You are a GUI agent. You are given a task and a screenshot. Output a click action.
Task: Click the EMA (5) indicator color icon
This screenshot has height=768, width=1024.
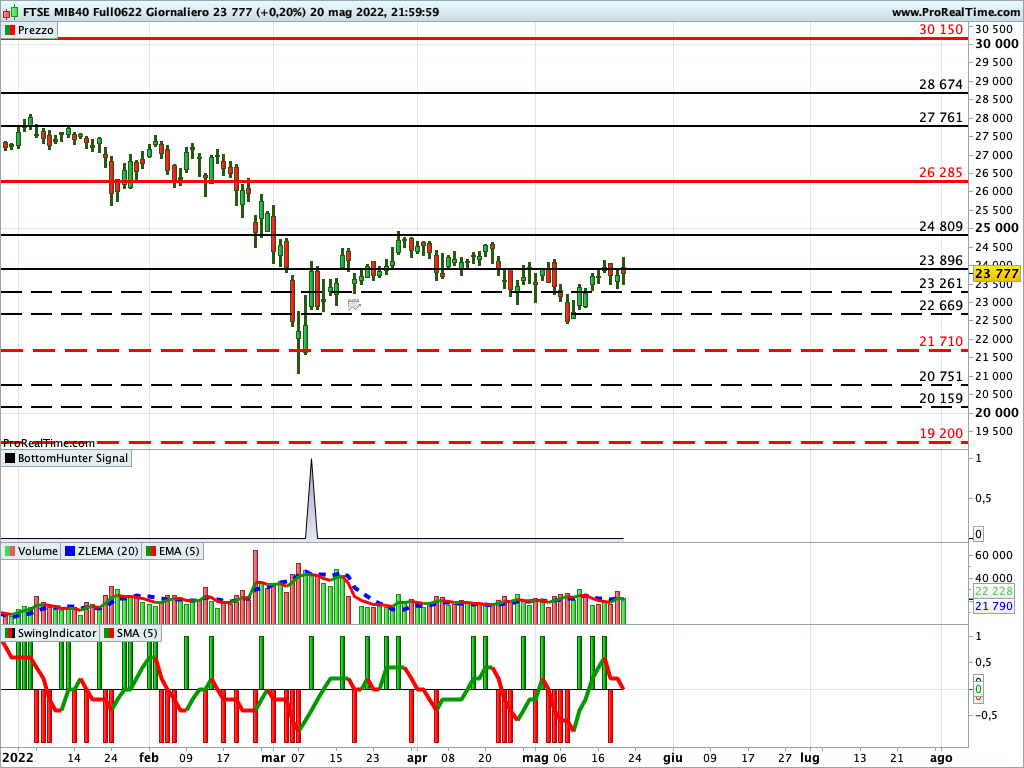(x=152, y=551)
